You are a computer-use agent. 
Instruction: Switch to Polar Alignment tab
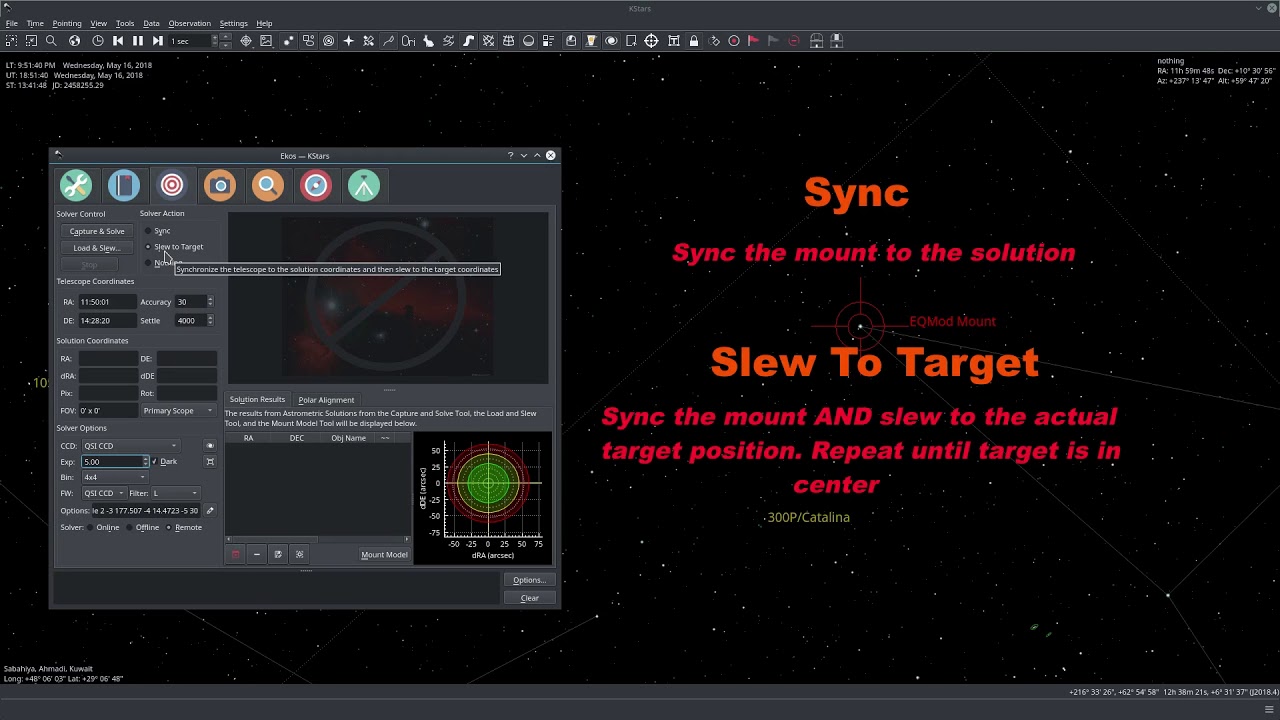pyautogui.click(x=326, y=399)
